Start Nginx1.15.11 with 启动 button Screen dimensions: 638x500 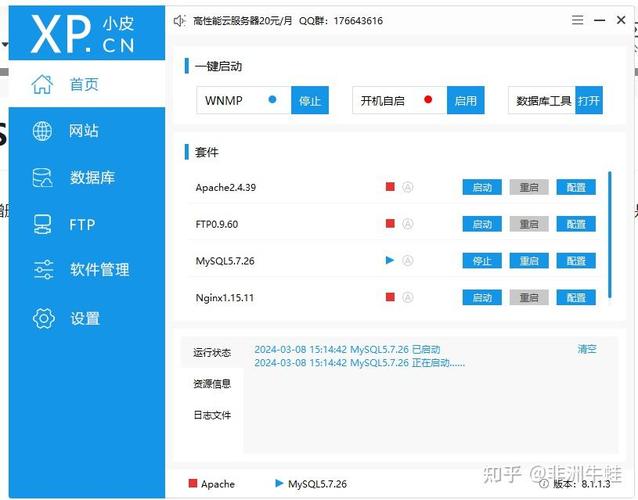(482, 297)
